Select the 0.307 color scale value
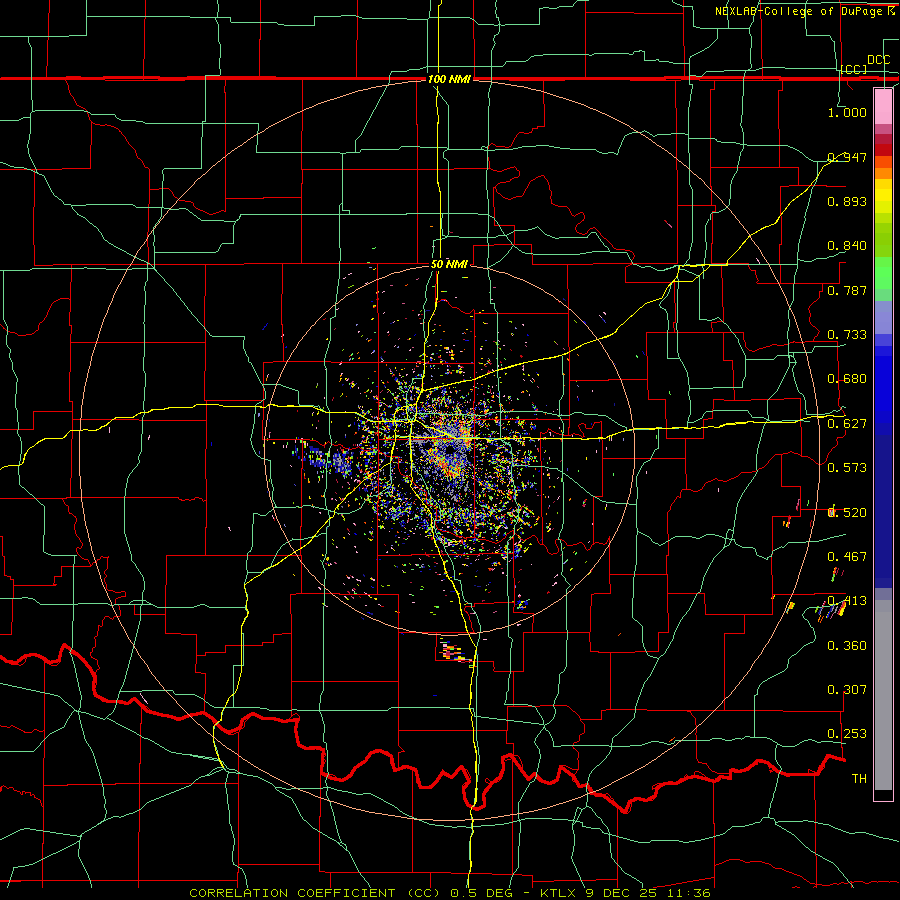Viewport: 900px width, 900px height. tap(847, 690)
